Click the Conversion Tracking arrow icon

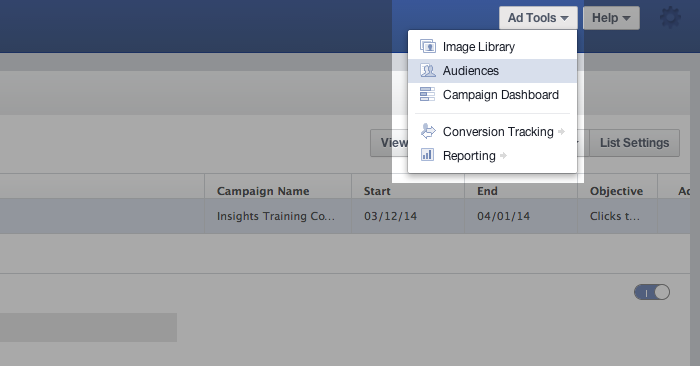pyautogui.click(x=428, y=131)
